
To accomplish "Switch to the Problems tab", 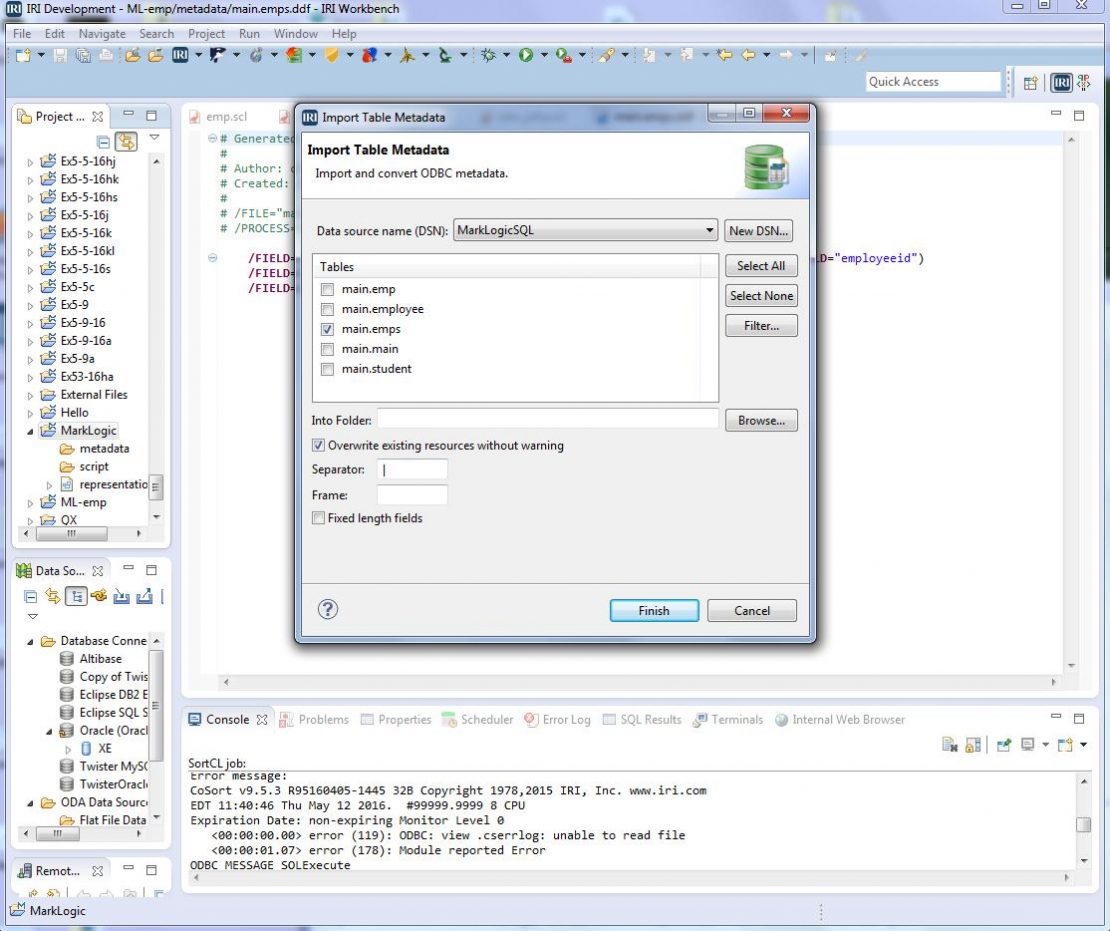I will [314, 719].
